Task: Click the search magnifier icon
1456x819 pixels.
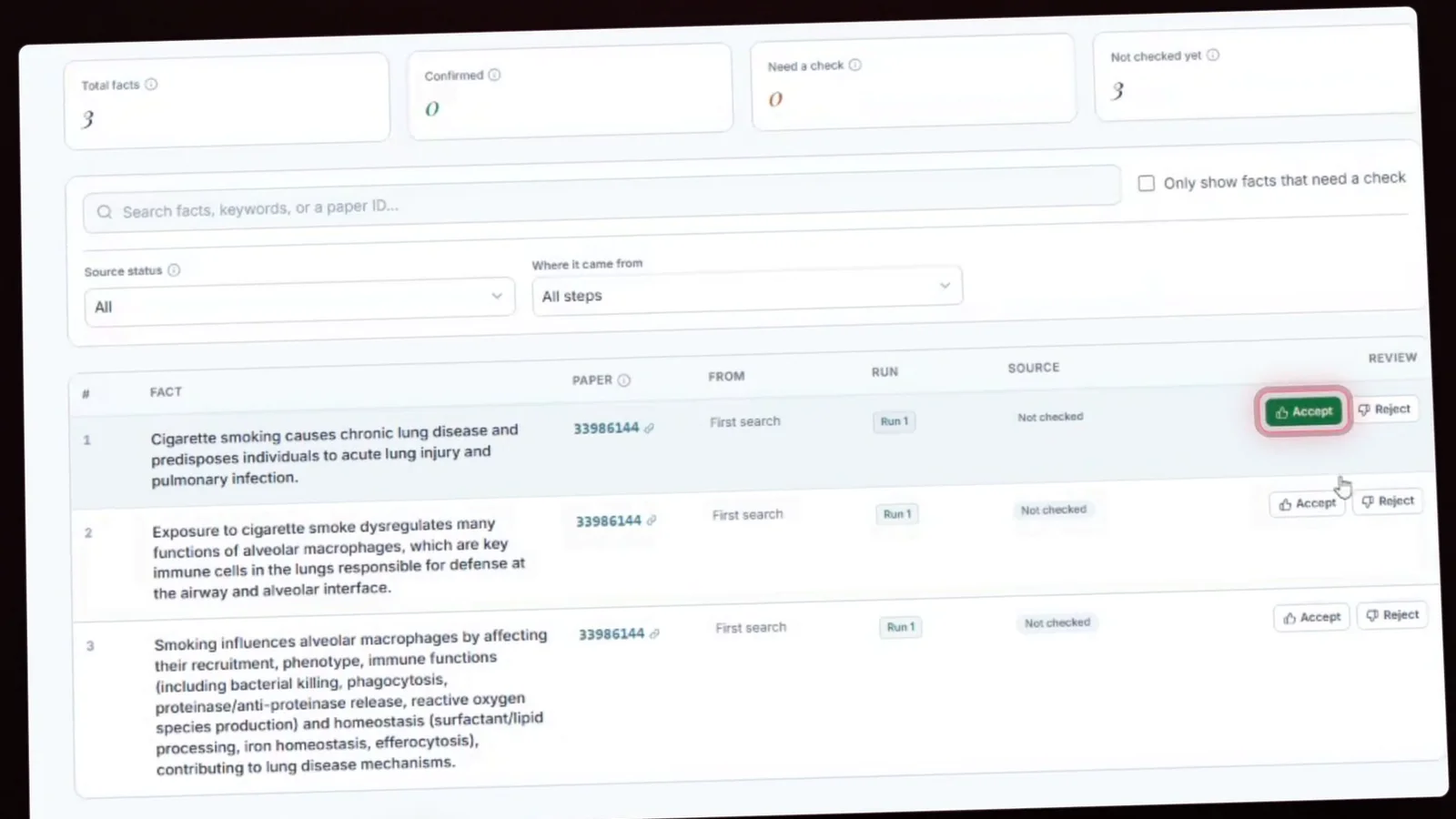Action: pyautogui.click(x=105, y=212)
